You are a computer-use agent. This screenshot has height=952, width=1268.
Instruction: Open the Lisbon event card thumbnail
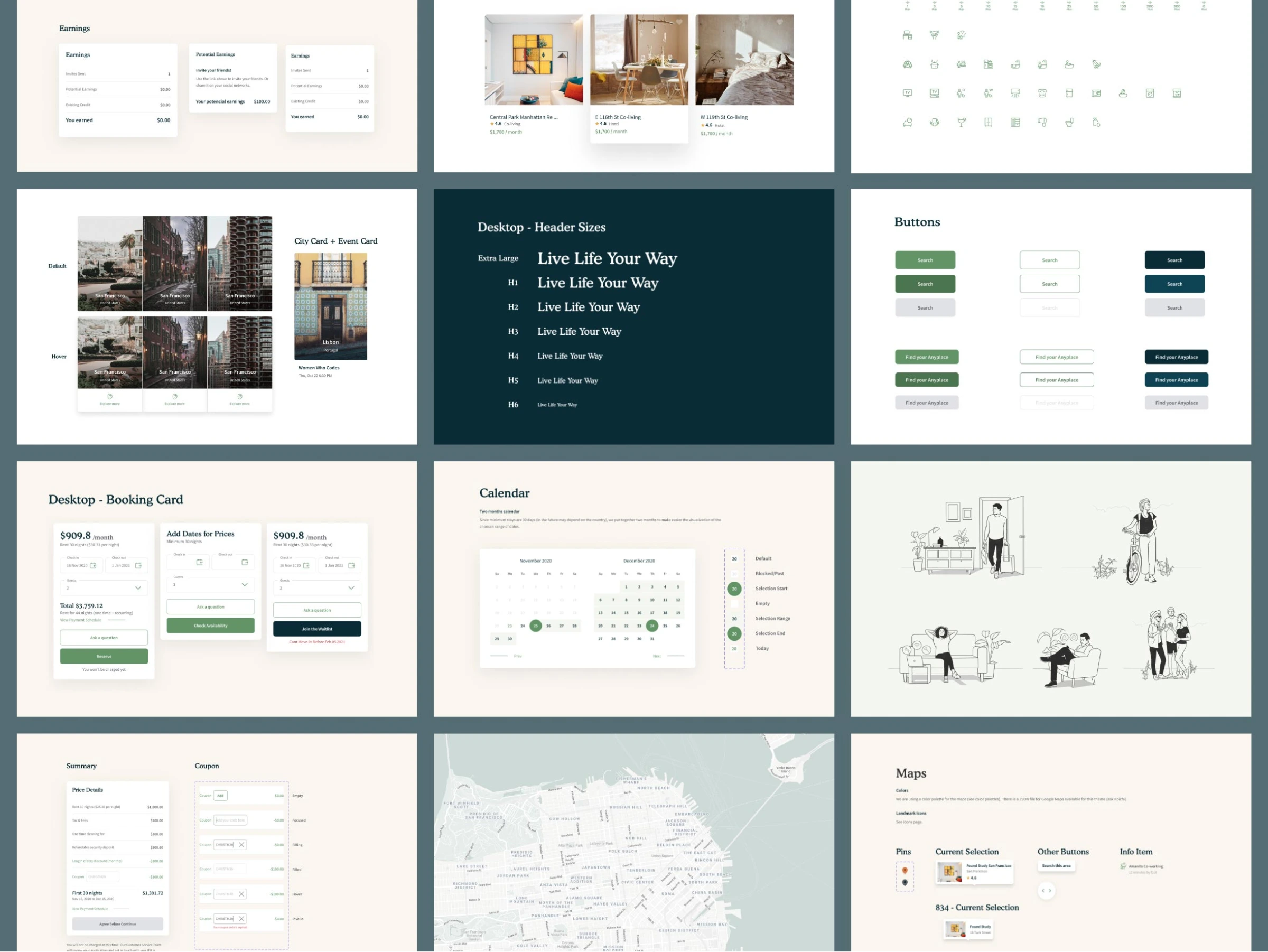pos(331,306)
